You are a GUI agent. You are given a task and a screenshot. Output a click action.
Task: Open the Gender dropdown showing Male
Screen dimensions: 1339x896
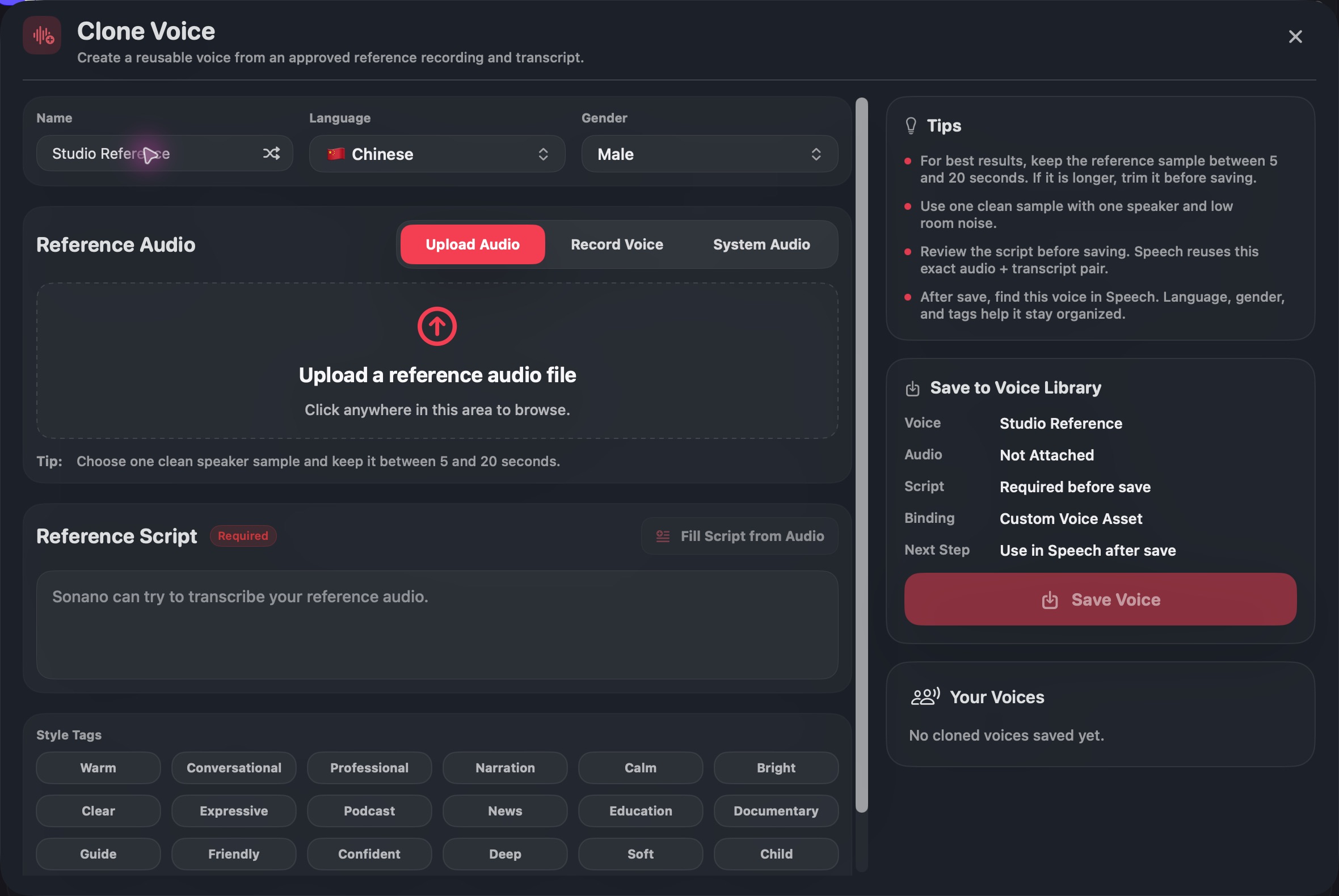point(710,154)
